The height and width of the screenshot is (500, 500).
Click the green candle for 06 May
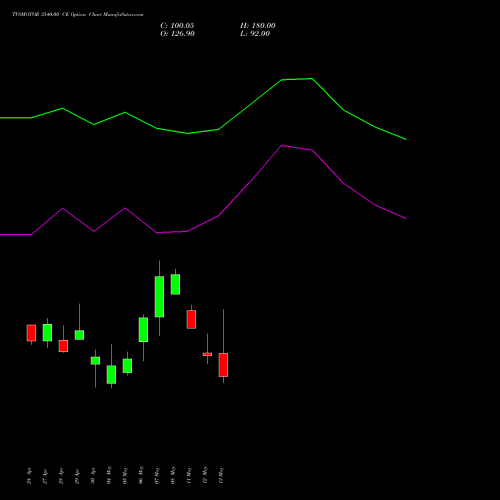click(x=143, y=330)
